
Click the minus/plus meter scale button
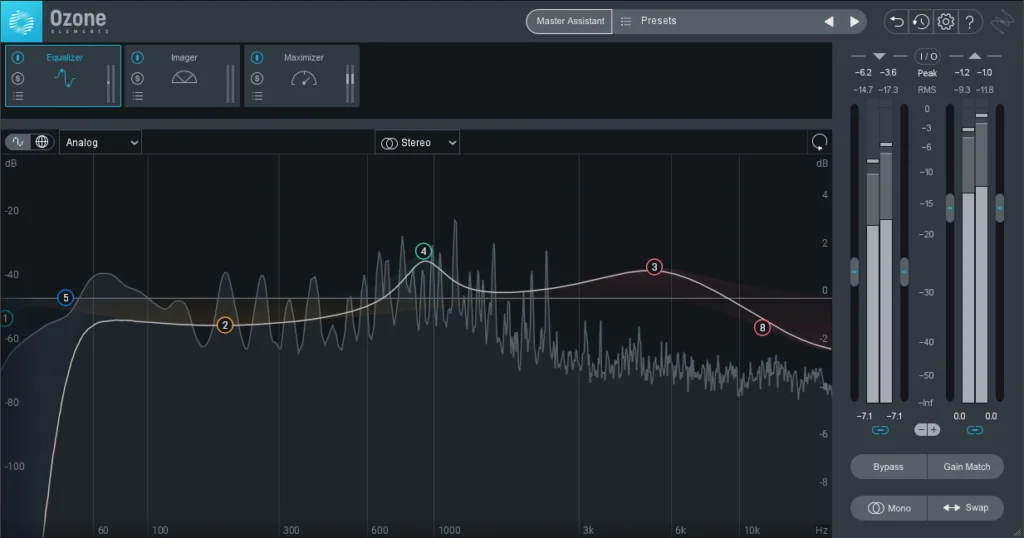(x=927, y=430)
